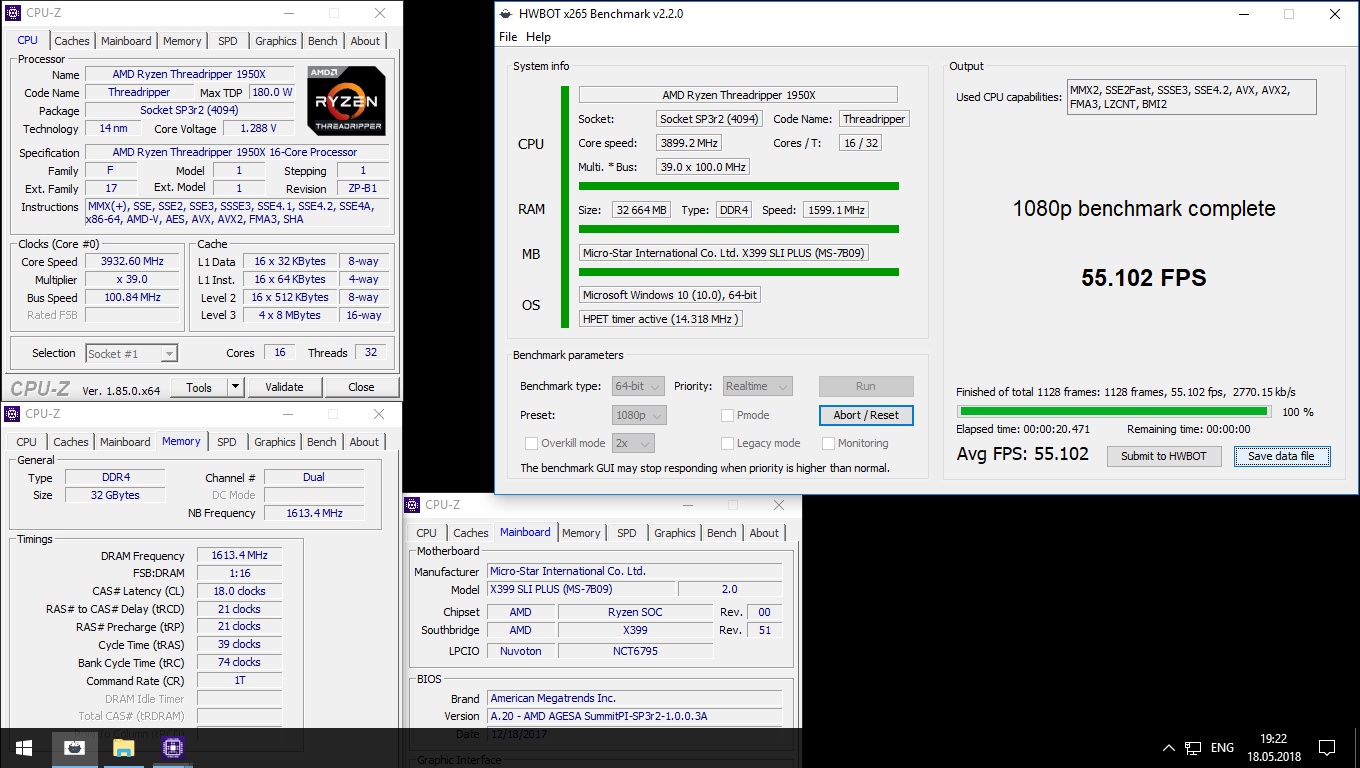The image size is (1360, 768).
Task: Click the CPU-Z title bar icon in top window
Action: point(13,14)
